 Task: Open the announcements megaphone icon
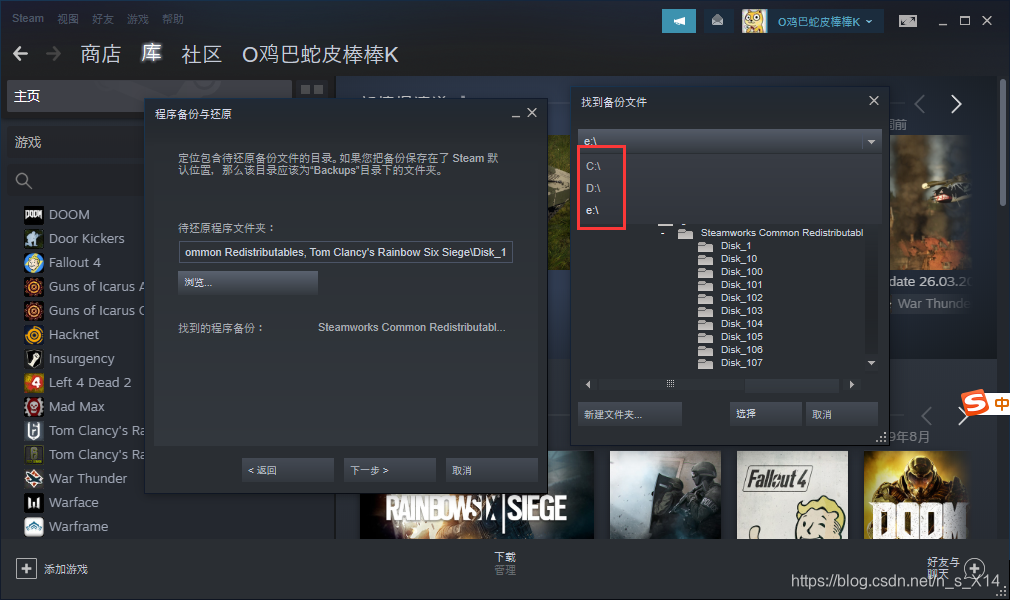click(679, 21)
